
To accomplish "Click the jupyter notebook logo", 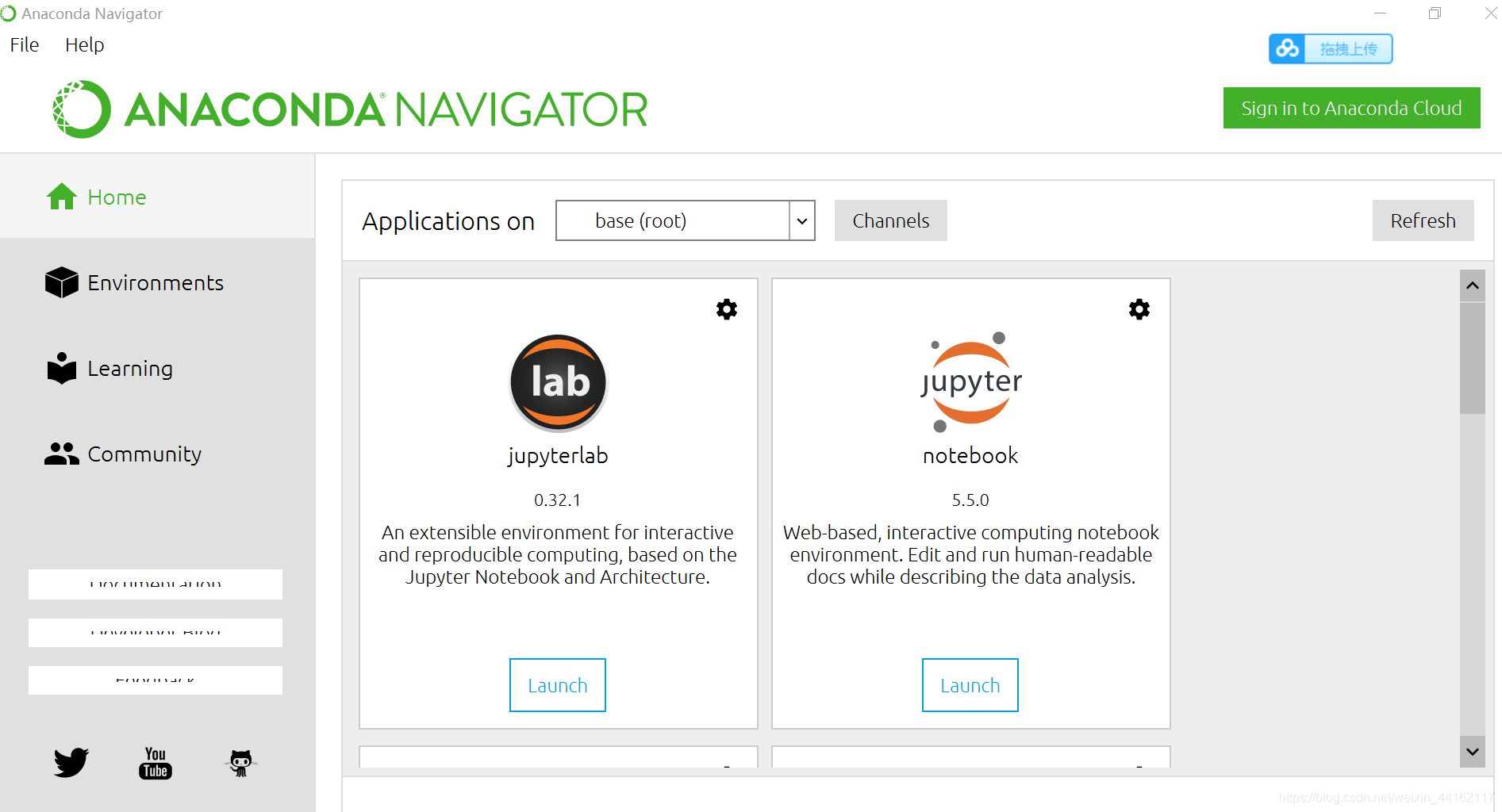I will coord(970,382).
